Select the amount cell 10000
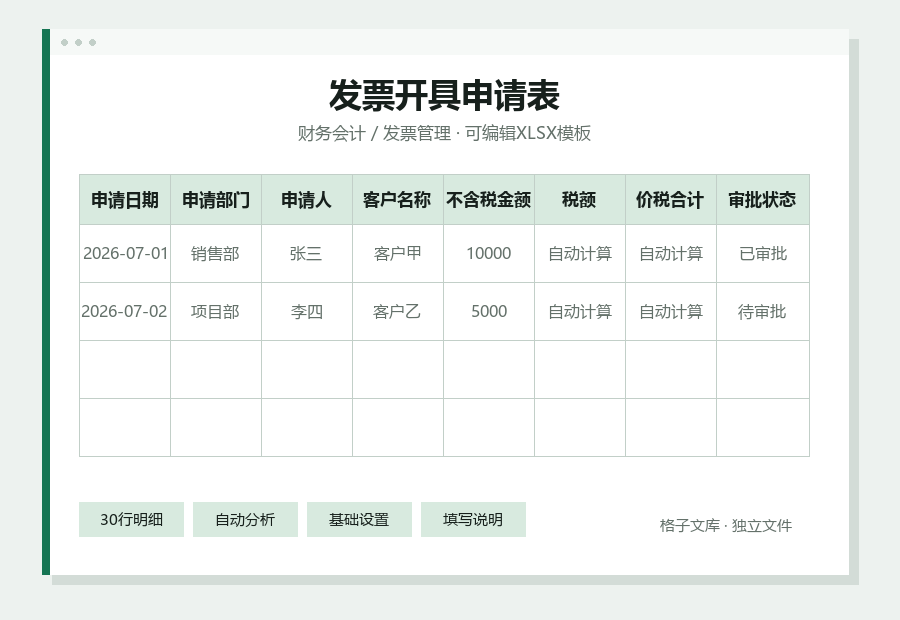Viewport: 900px width, 620px height. (489, 254)
